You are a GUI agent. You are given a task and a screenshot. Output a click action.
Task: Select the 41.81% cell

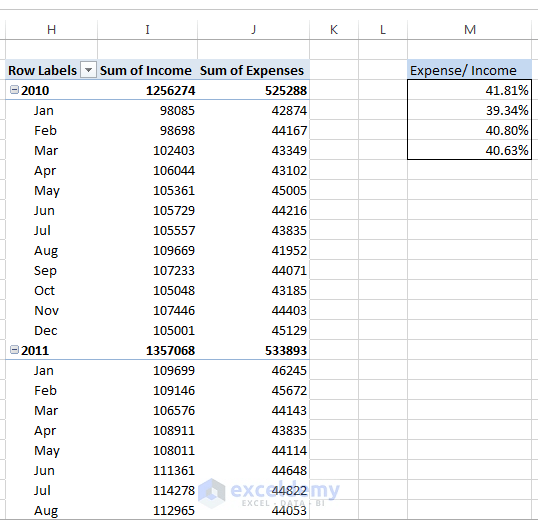click(470, 90)
